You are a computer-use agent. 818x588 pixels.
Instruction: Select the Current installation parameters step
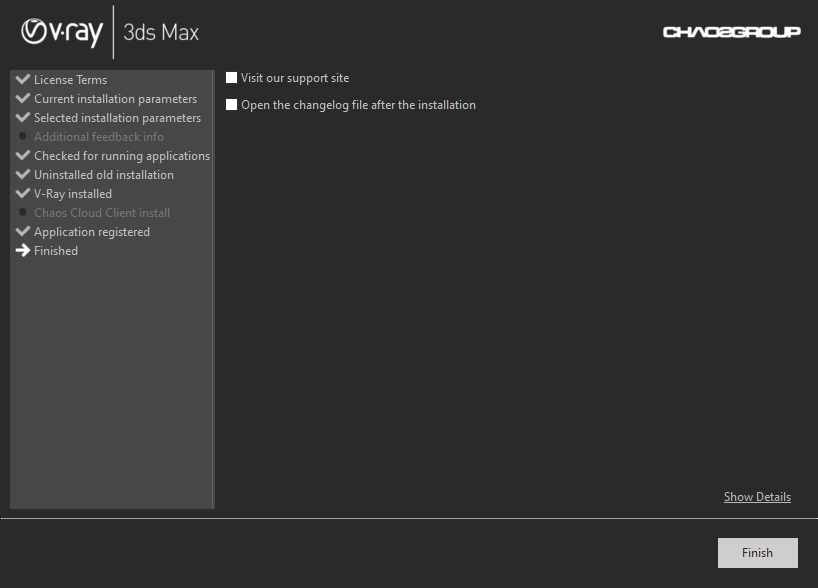(x=115, y=98)
